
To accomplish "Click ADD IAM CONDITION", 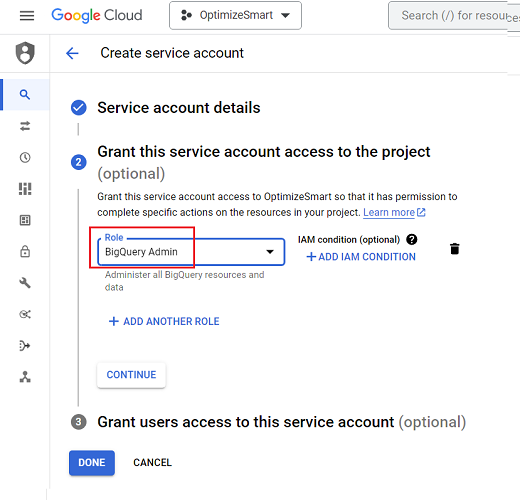I will tap(361, 257).
